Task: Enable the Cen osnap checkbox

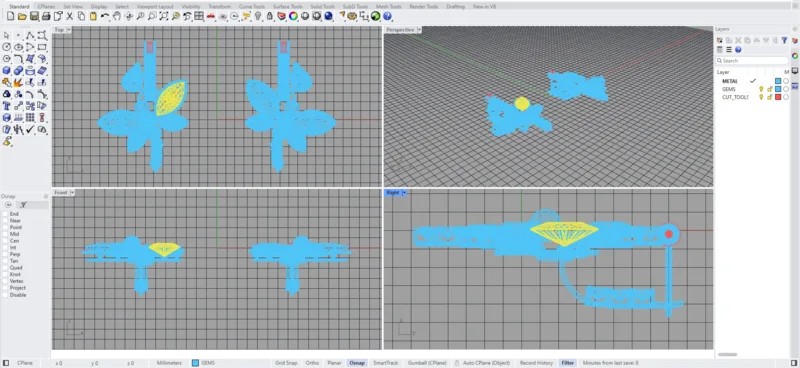Action: tap(5, 240)
